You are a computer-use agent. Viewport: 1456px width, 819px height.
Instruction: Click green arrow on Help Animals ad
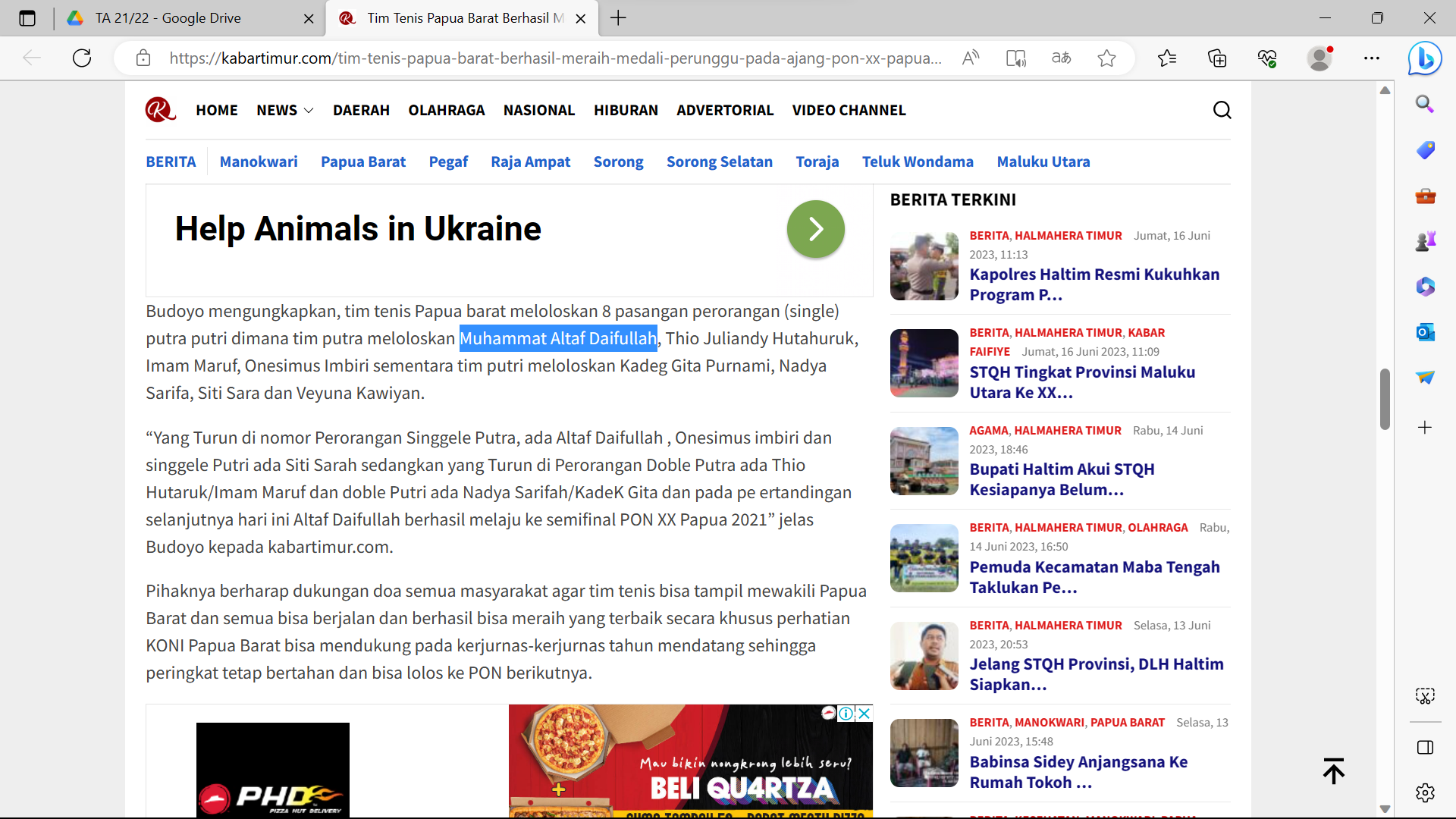(816, 229)
